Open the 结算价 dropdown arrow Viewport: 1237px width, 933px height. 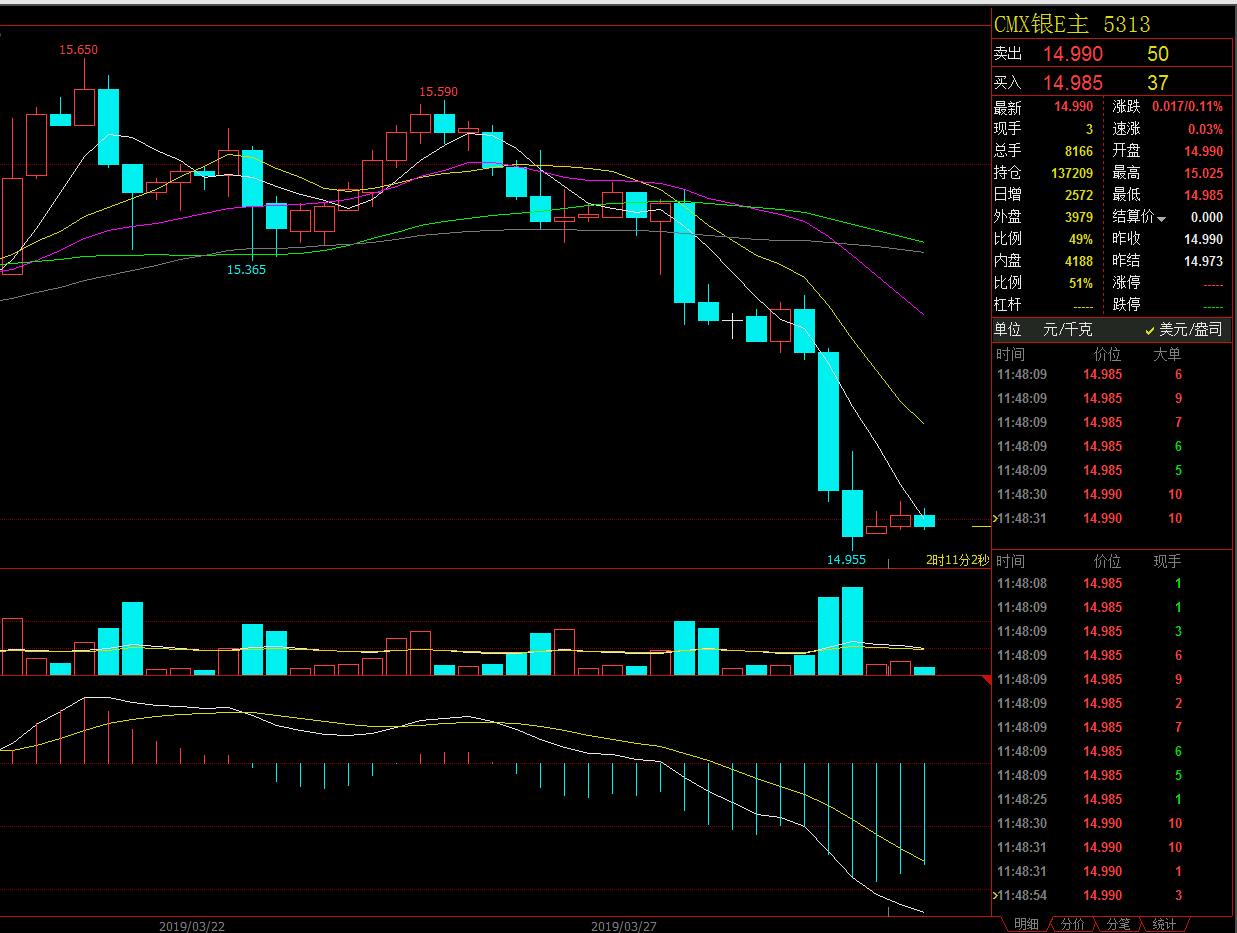click(x=1162, y=218)
